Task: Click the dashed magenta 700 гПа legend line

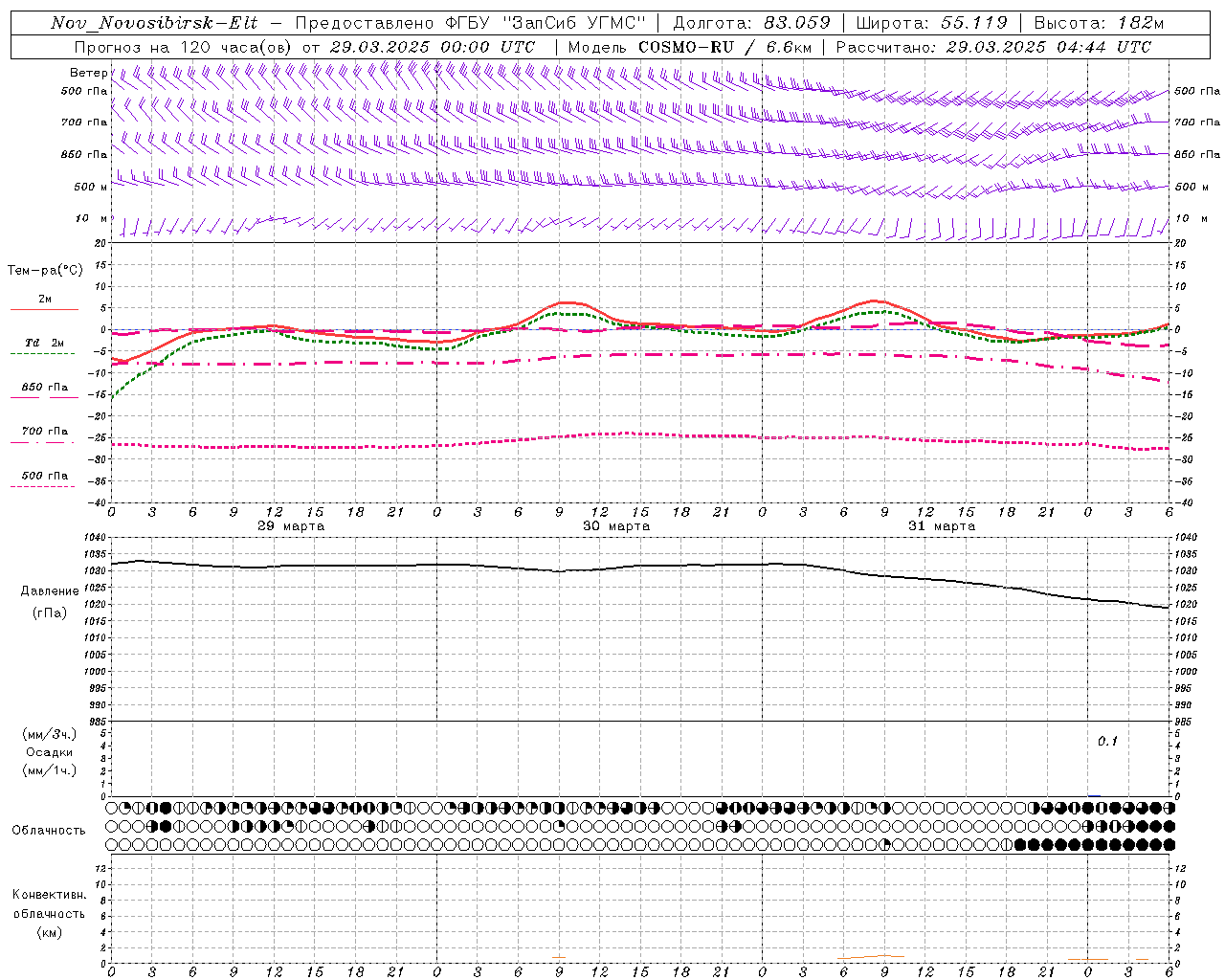Action: pyautogui.click(x=42, y=442)
